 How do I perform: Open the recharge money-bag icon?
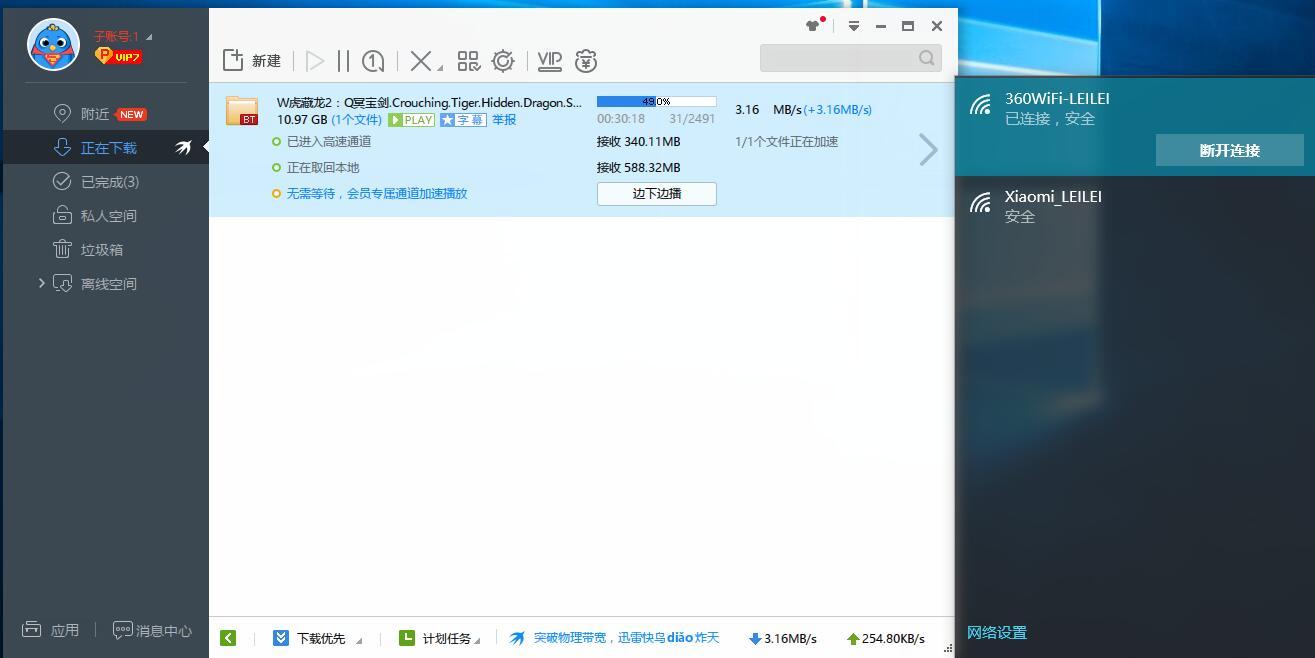[585, 61]
